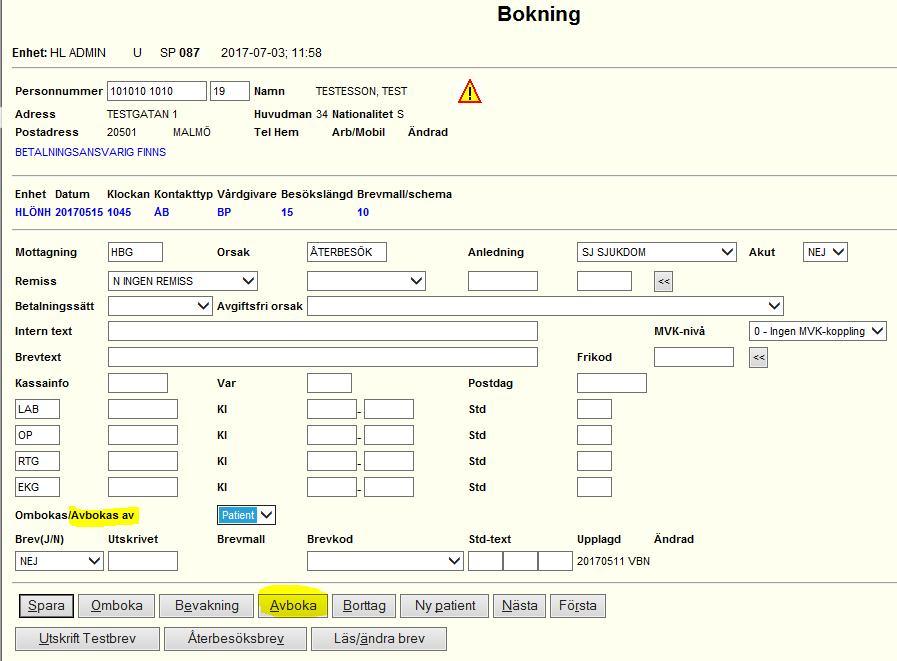Expand the Remiss dropdown N INGEN REMISS
This screenshot has width=897, height=661.
182,281
